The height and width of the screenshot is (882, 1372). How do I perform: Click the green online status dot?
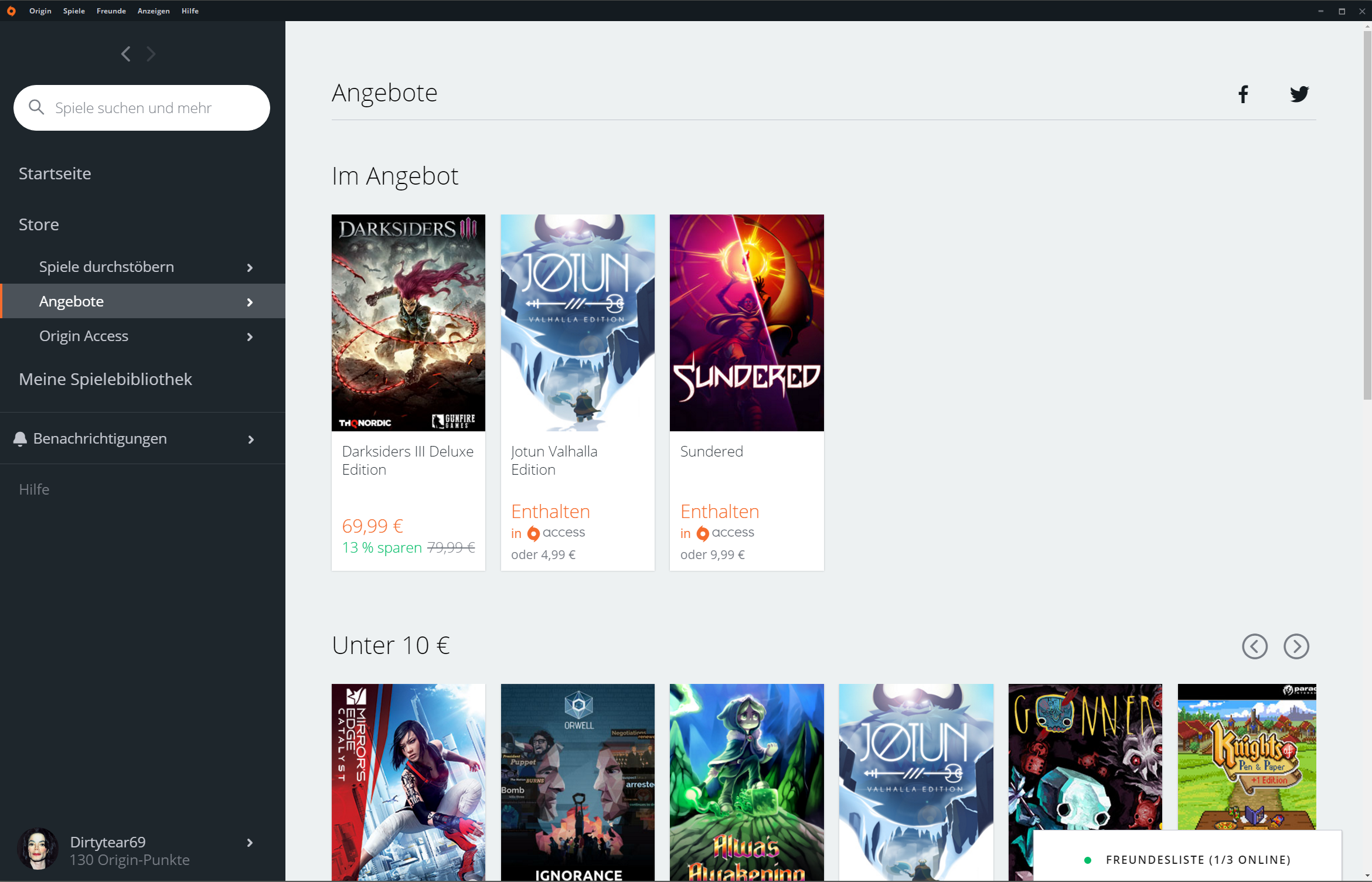(x=1088, y=860)
